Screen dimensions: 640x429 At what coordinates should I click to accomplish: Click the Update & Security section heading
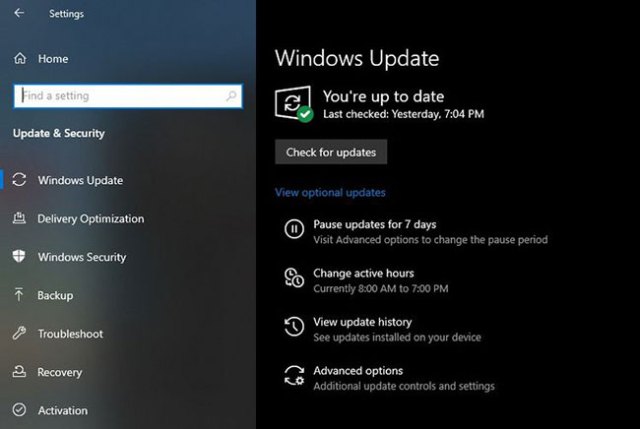59,133
